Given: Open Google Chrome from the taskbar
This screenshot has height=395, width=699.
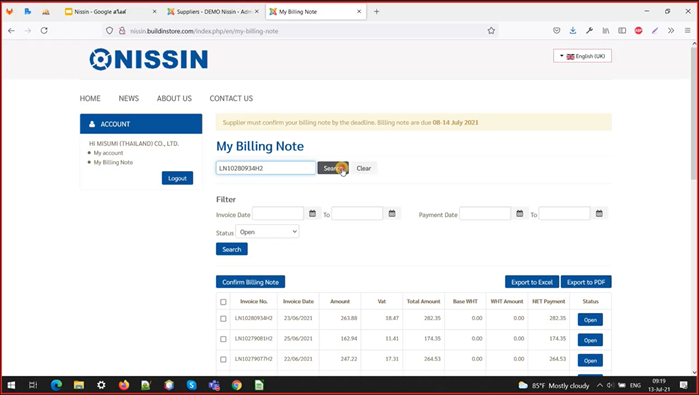Looking at the screenshot, I should coord(237,385).
